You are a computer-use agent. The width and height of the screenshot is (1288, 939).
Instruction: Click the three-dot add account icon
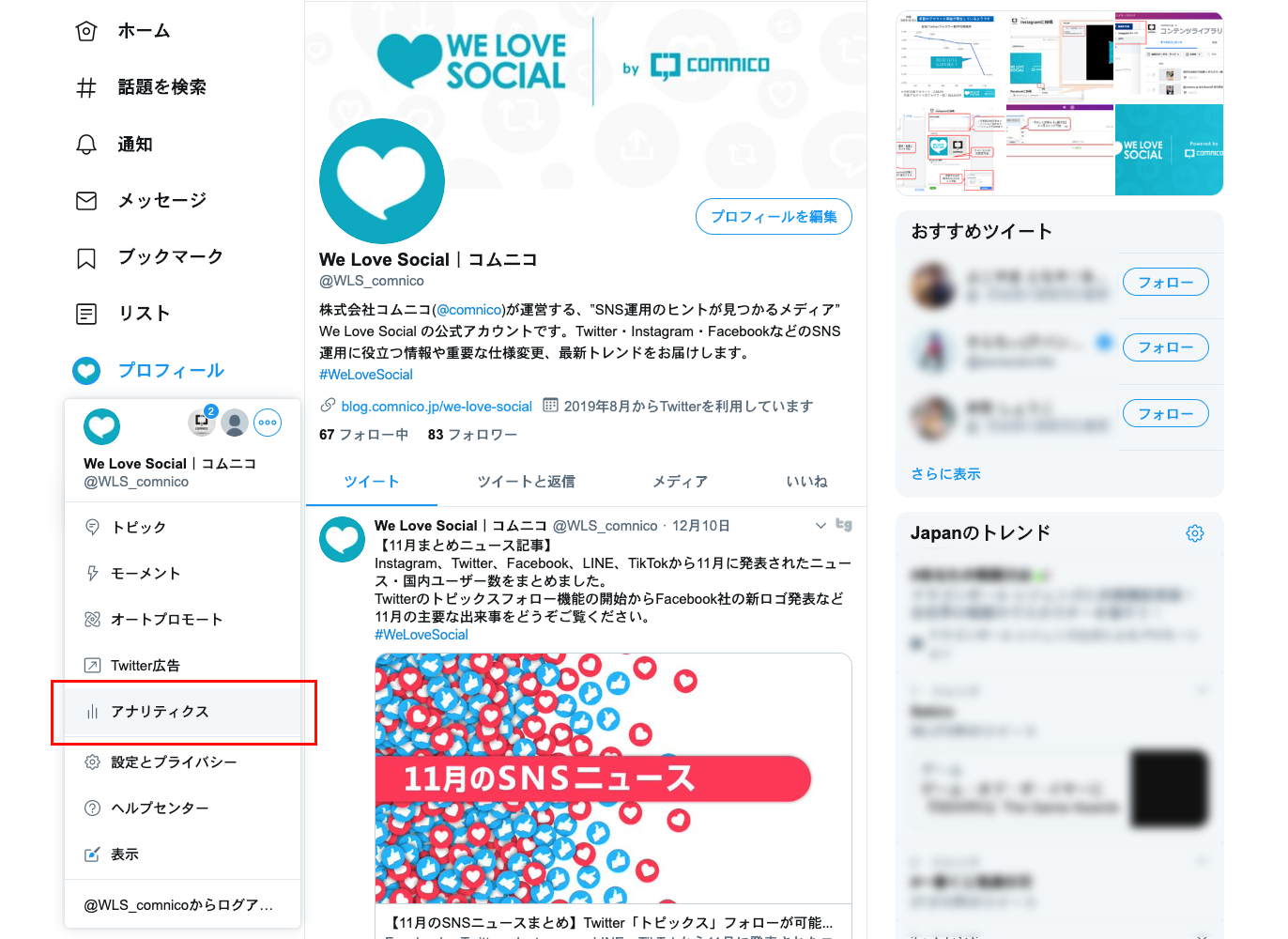tap(268, 423)
